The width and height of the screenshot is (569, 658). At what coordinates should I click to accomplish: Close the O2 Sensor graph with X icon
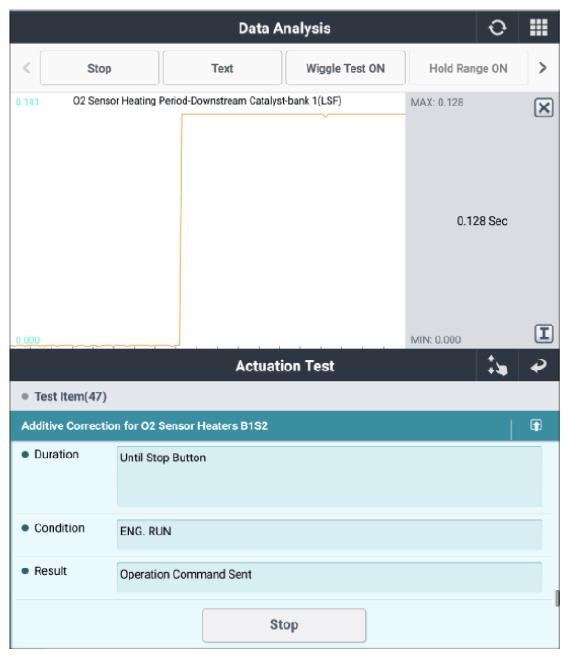[x=543, y=108]
